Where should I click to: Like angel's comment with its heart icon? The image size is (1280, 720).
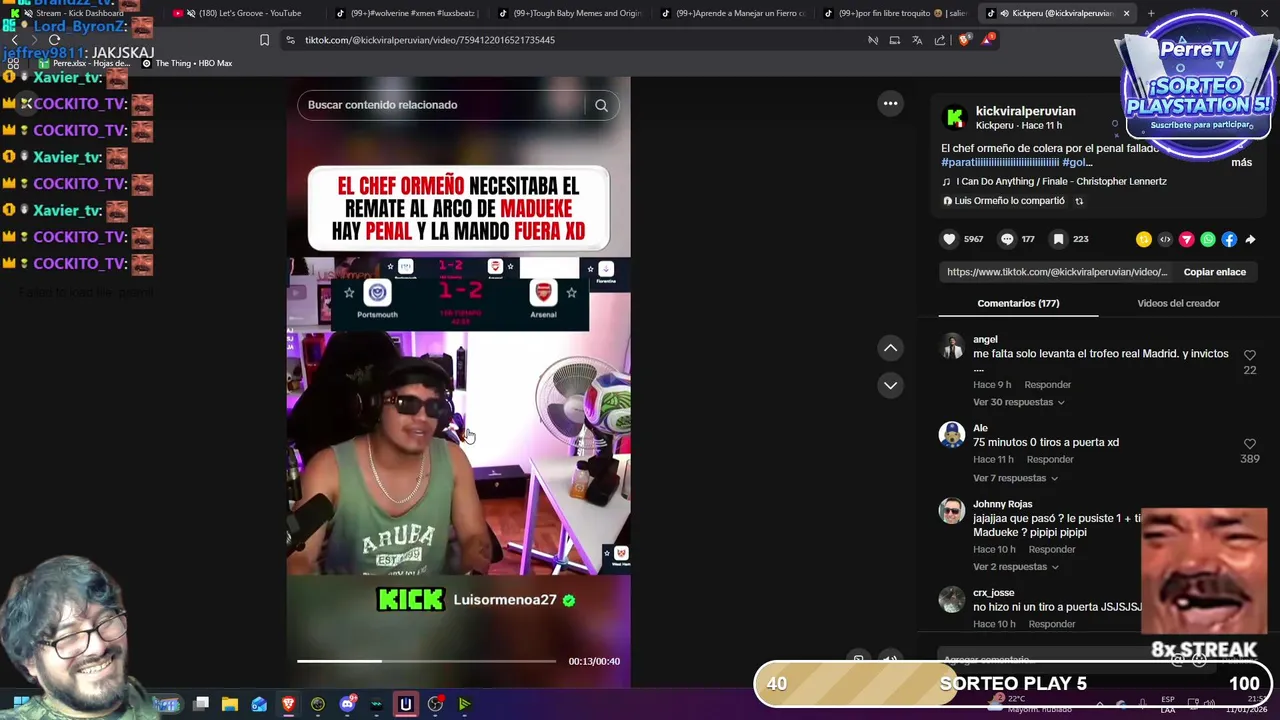tap(1249, 355)
